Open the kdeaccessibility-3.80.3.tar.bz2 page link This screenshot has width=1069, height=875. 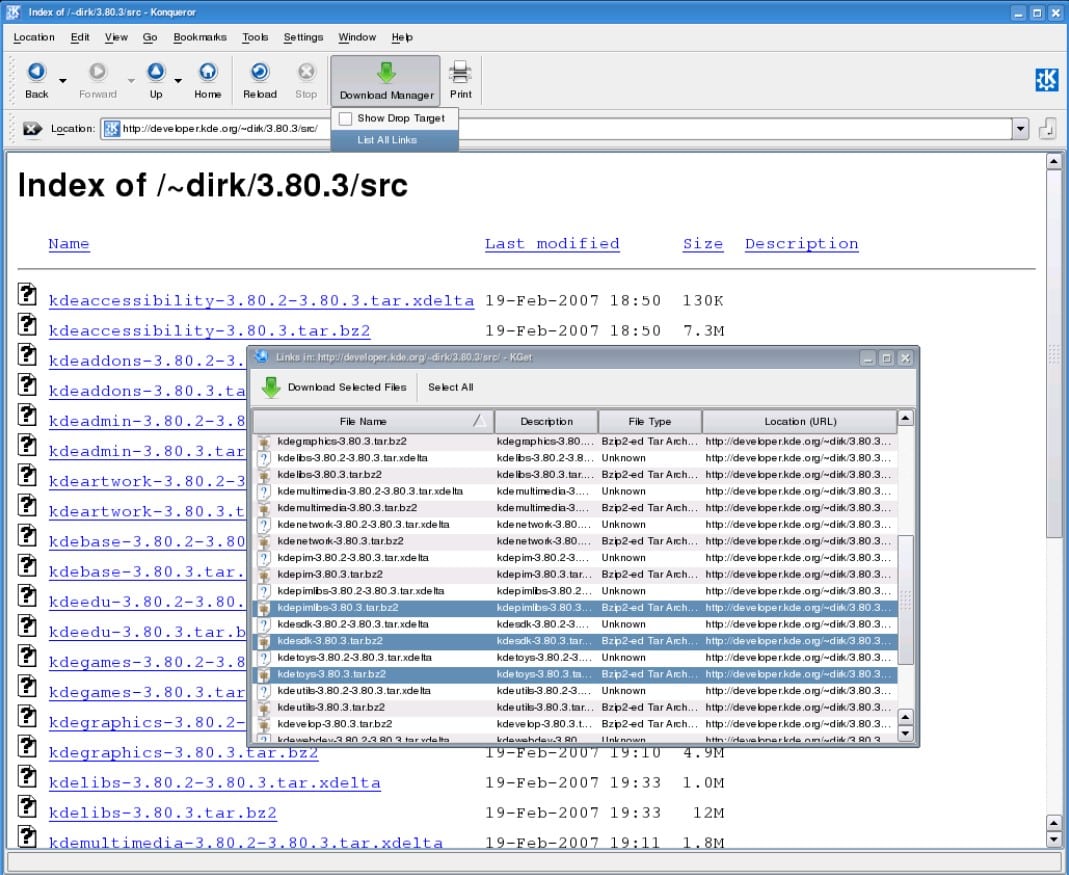[x=209, y=331]
